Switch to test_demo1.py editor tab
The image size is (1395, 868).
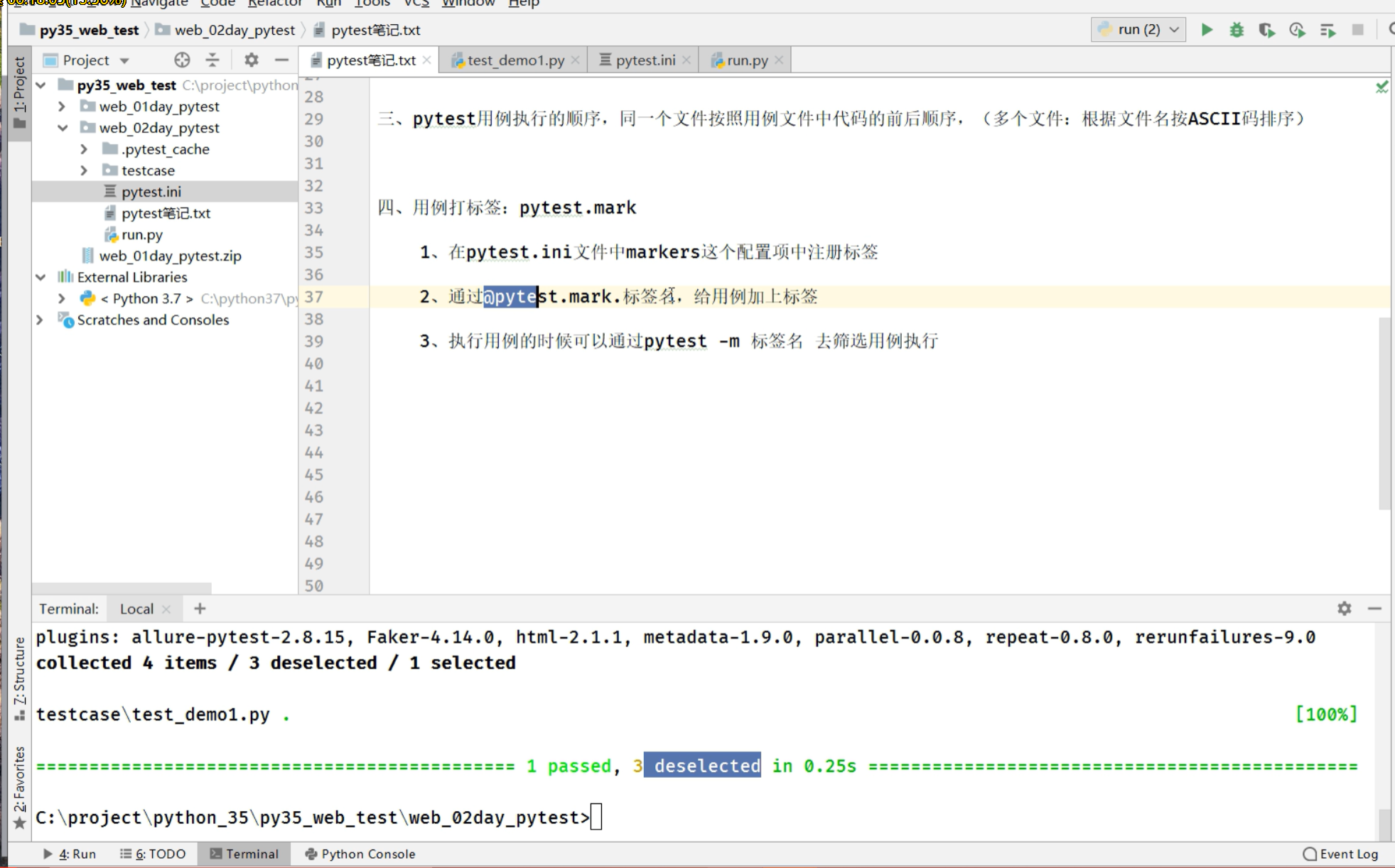[x=515, y=60]
